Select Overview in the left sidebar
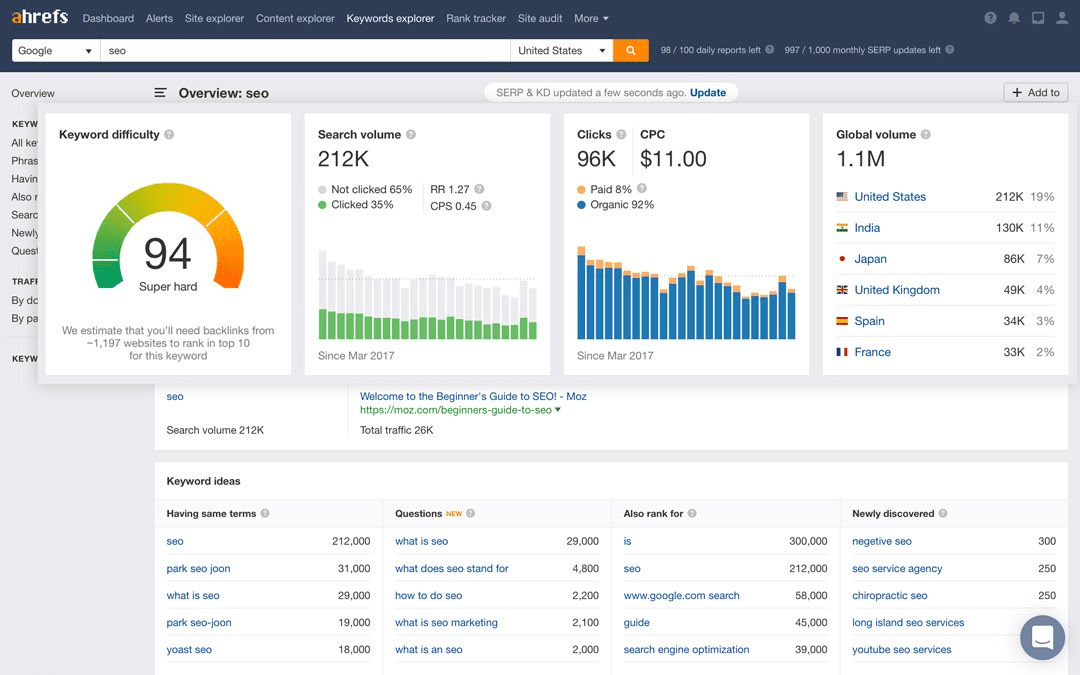 coord(33,93)
